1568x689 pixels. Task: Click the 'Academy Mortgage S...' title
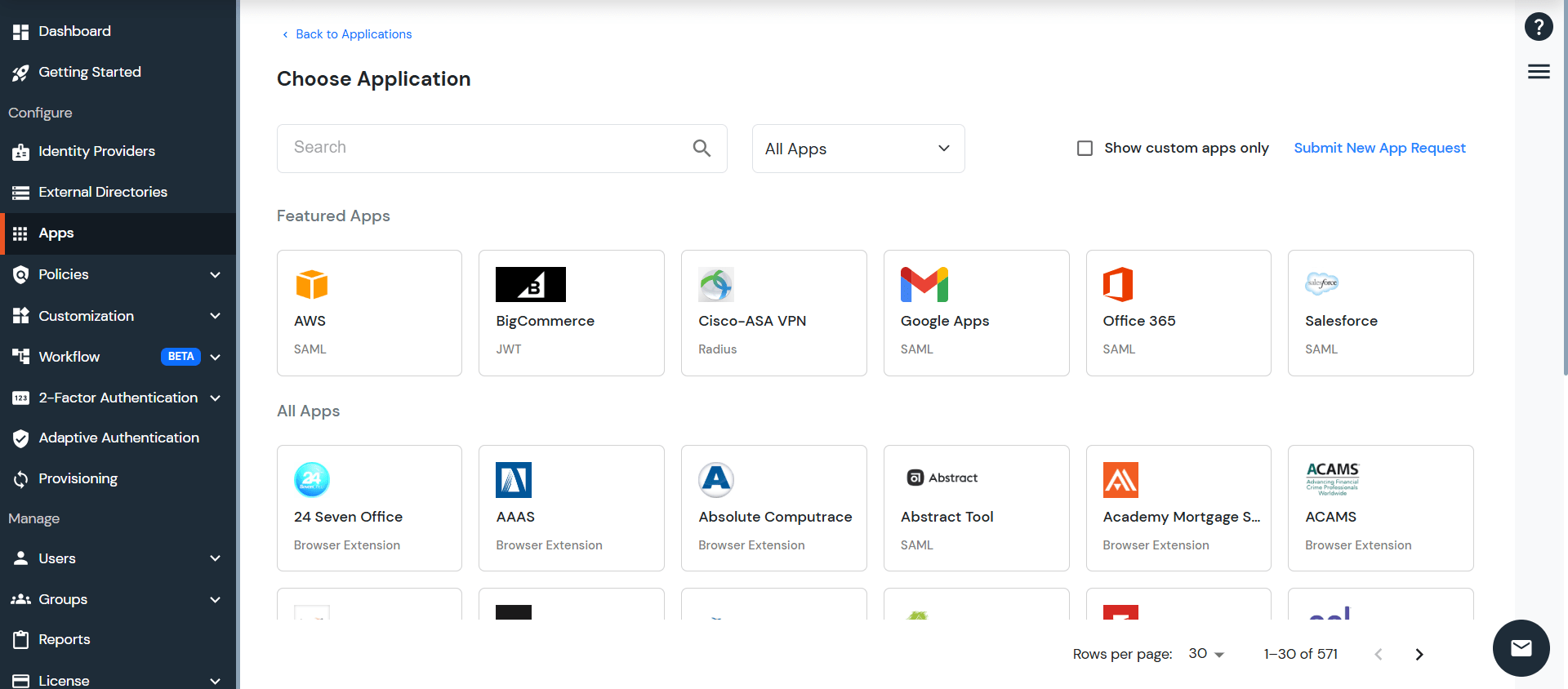pyautogui.click(x=1181, y=517)
